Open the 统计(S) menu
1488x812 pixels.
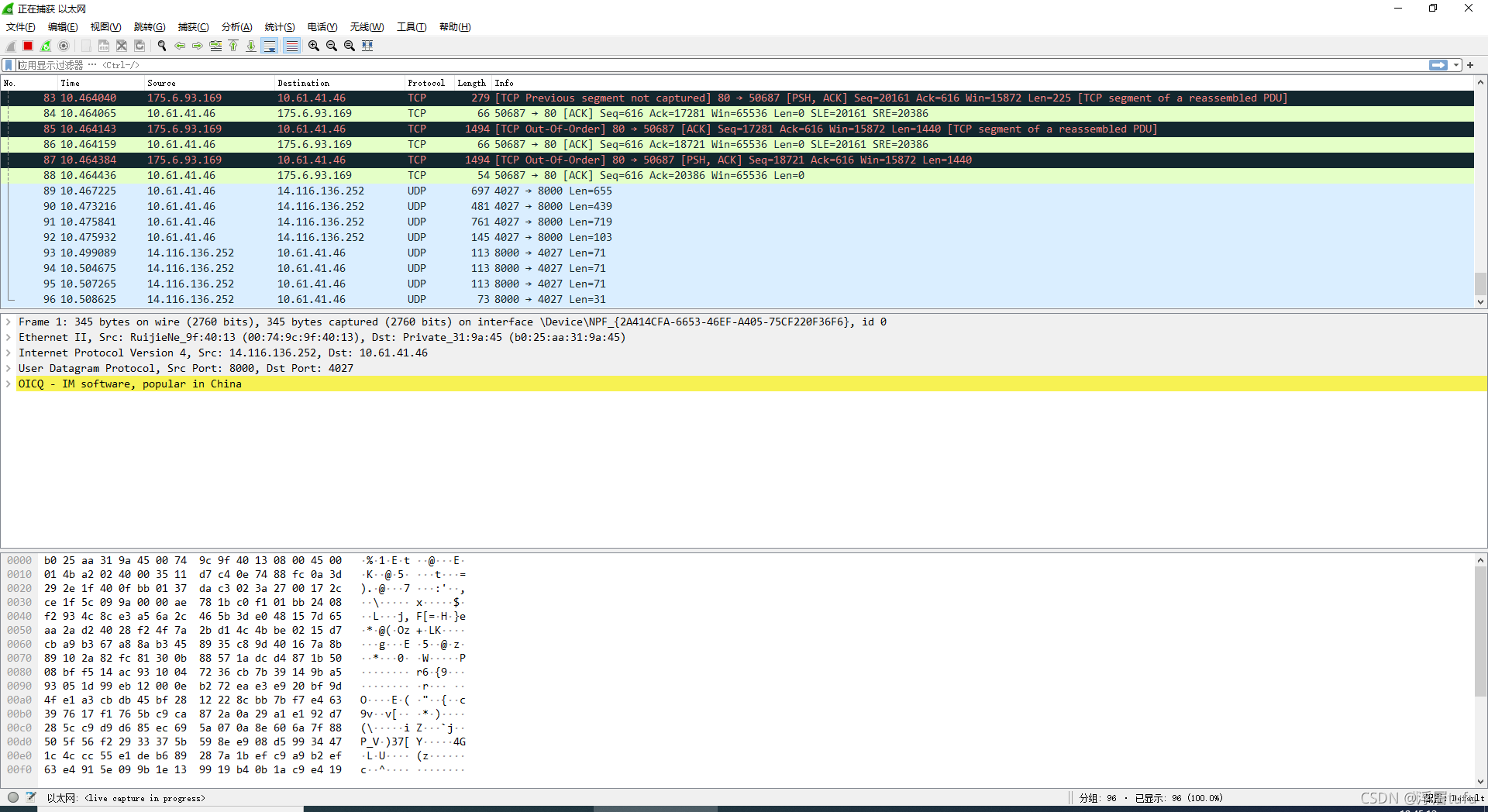[x=279, y=27]
